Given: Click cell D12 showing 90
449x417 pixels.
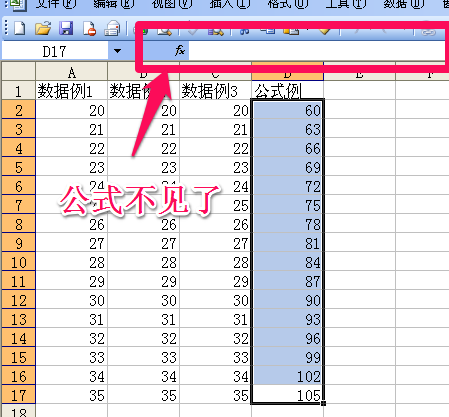Looking at the screenshot, I should [287, 300].
